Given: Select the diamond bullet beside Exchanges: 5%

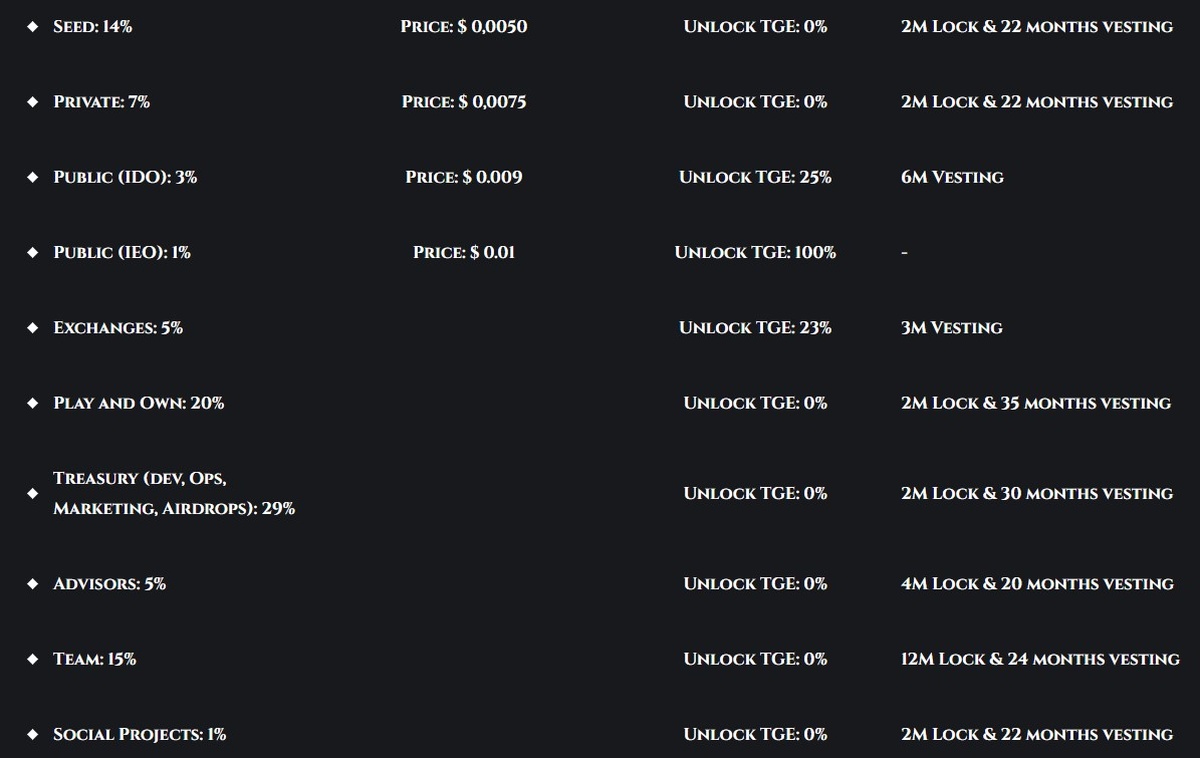Looking at the screenshot, I should click(32, 328).
